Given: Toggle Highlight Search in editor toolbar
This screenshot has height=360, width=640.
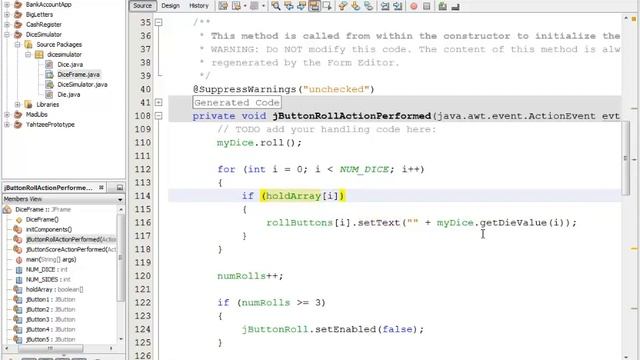Looking at the screenshot, I should pos(314,6).
